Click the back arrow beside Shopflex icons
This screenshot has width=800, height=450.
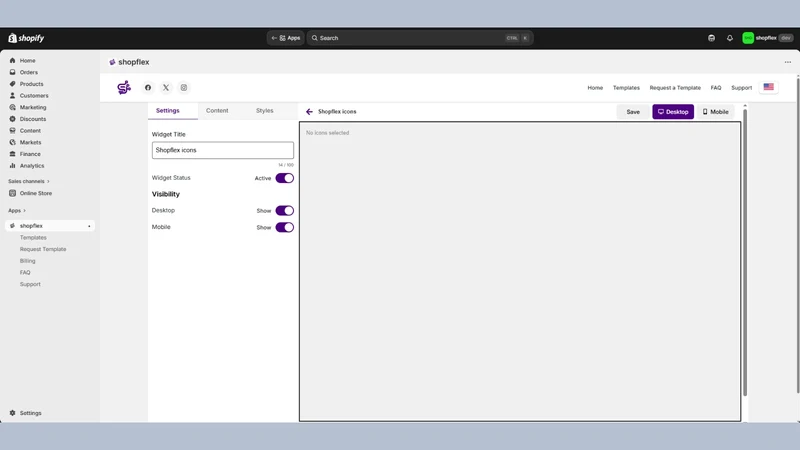point(309,112)
